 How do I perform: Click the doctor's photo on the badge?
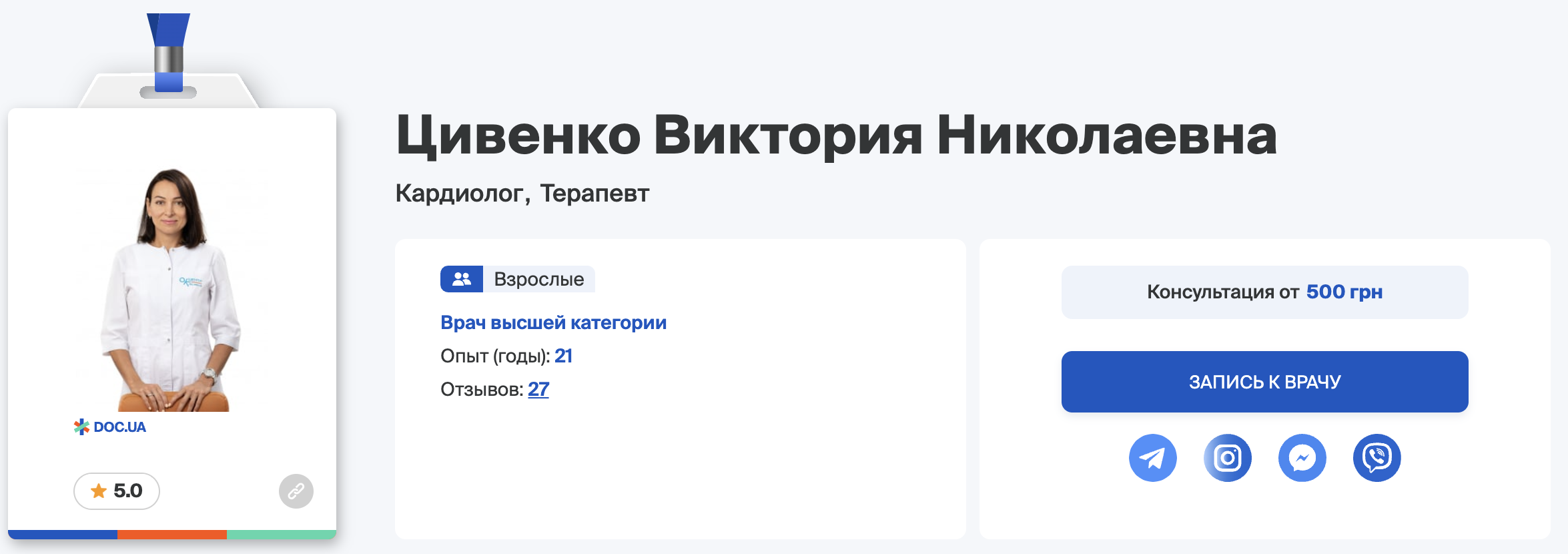[x=171, y=289]
